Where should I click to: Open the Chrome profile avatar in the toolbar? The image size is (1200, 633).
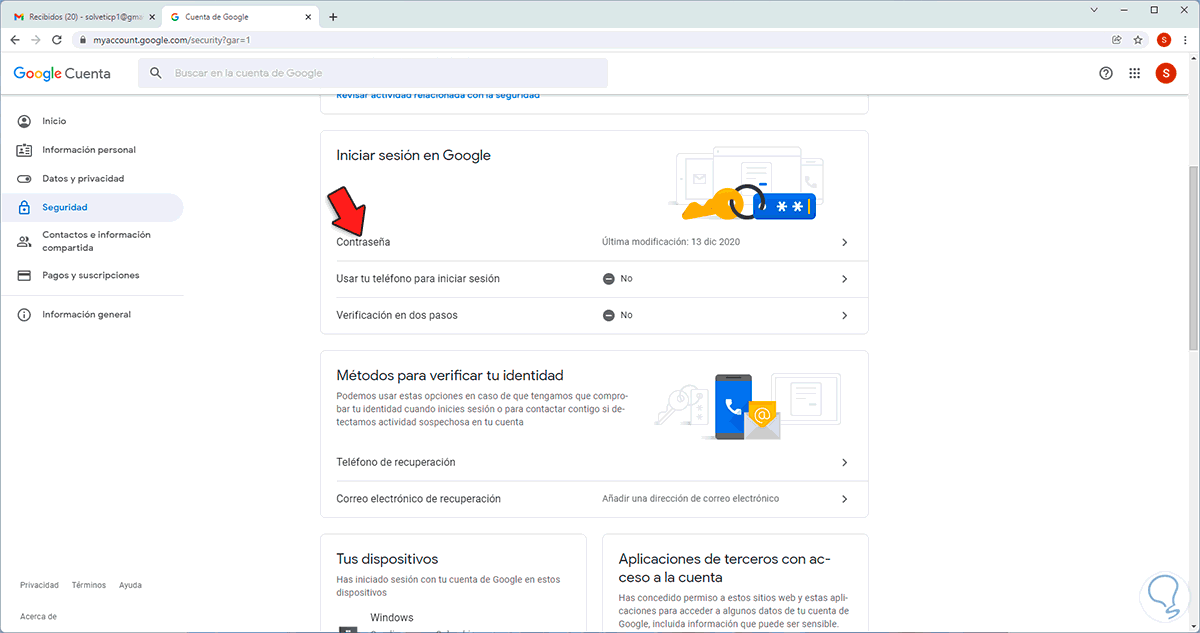click(x=1164, y=40)
